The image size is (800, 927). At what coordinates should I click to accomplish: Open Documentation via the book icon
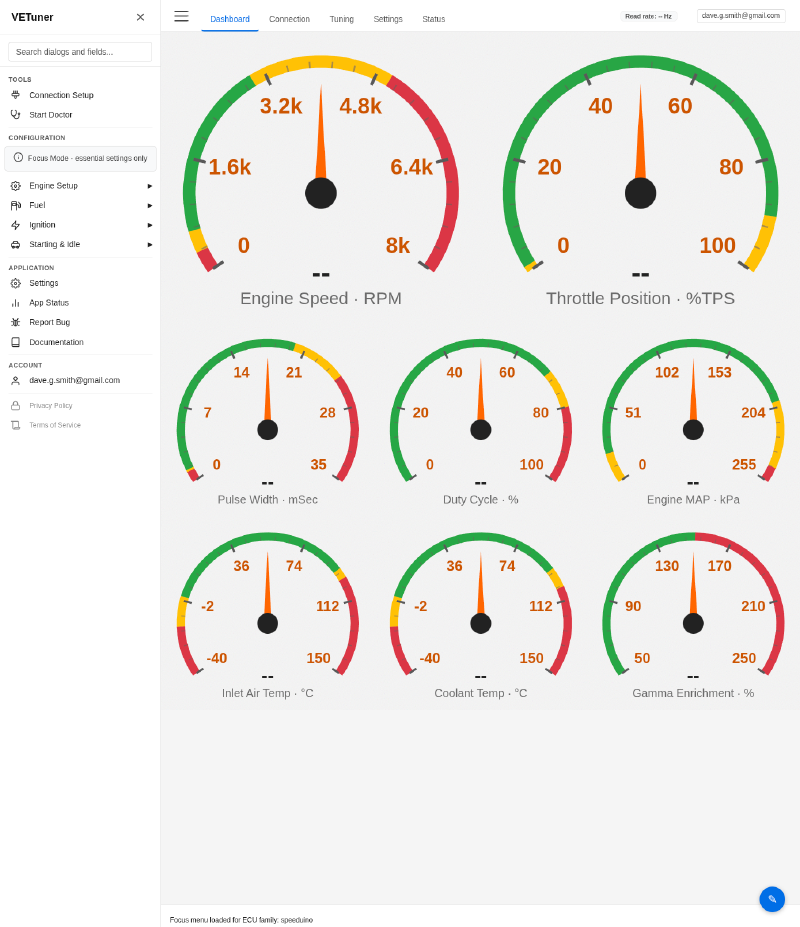tap(17, 341)
